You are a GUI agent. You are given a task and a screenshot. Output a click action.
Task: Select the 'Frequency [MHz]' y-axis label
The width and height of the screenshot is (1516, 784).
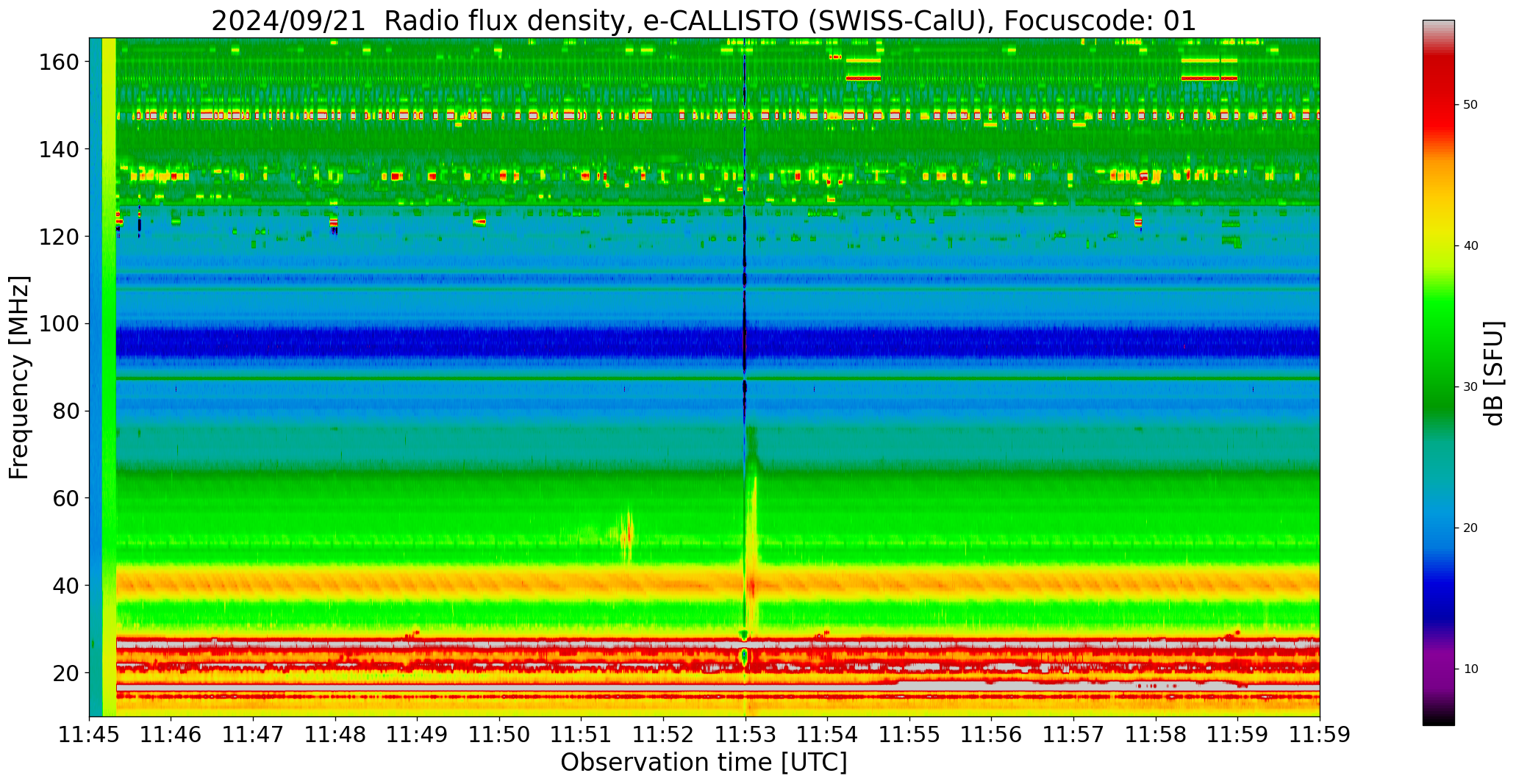click(x=20, y=378)
